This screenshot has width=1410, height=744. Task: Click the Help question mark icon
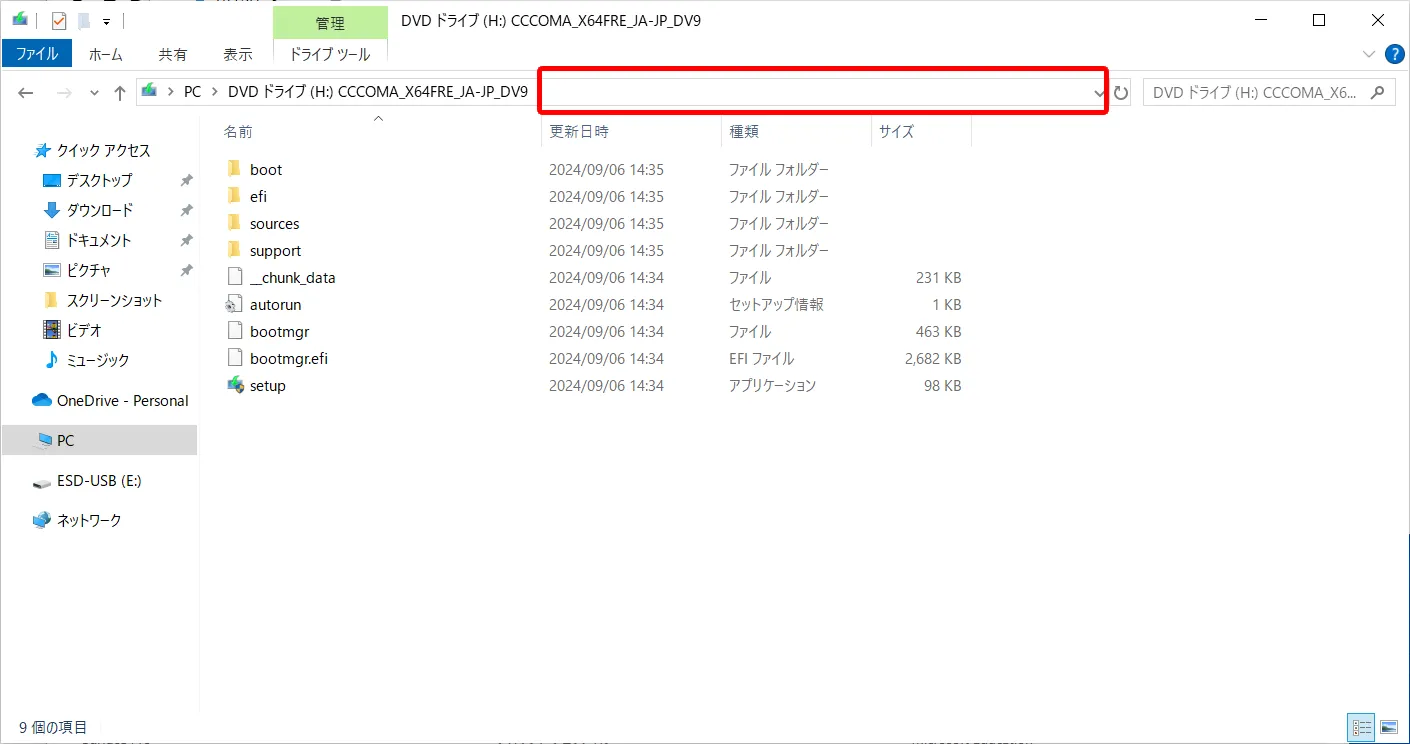pos(1393,54)
